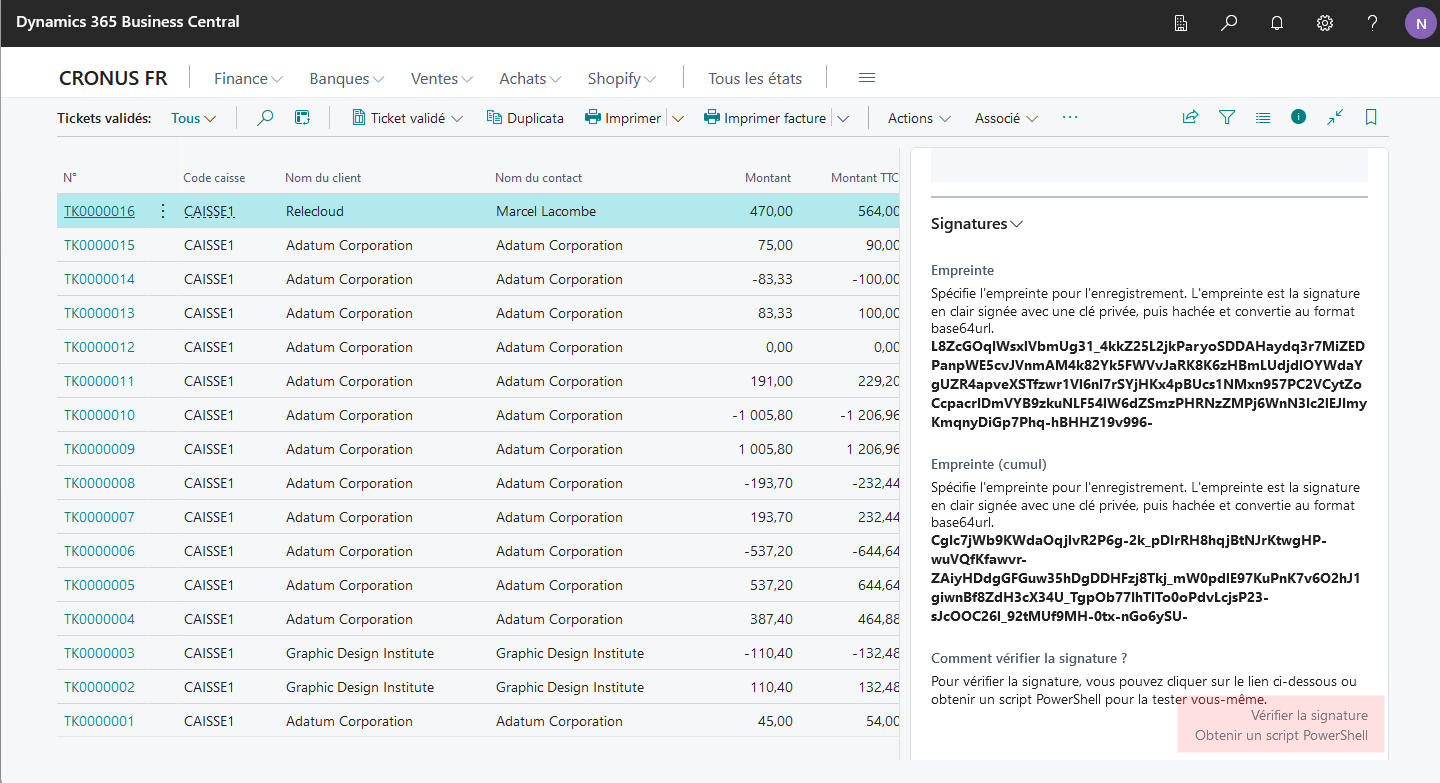Search the list with the magnifier icon
Screen dimensions: 1440x783
click(x=265, y=118)
